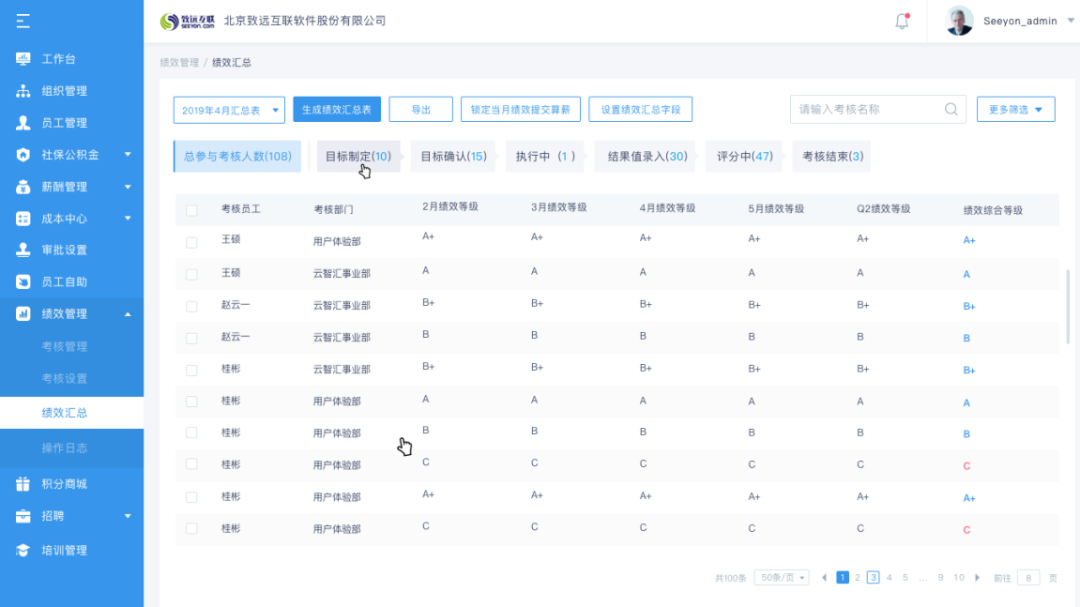1080x607 pixels.
Task: Click the 培训管理 graduation cap icon
Action: click(x=23, y=550)
